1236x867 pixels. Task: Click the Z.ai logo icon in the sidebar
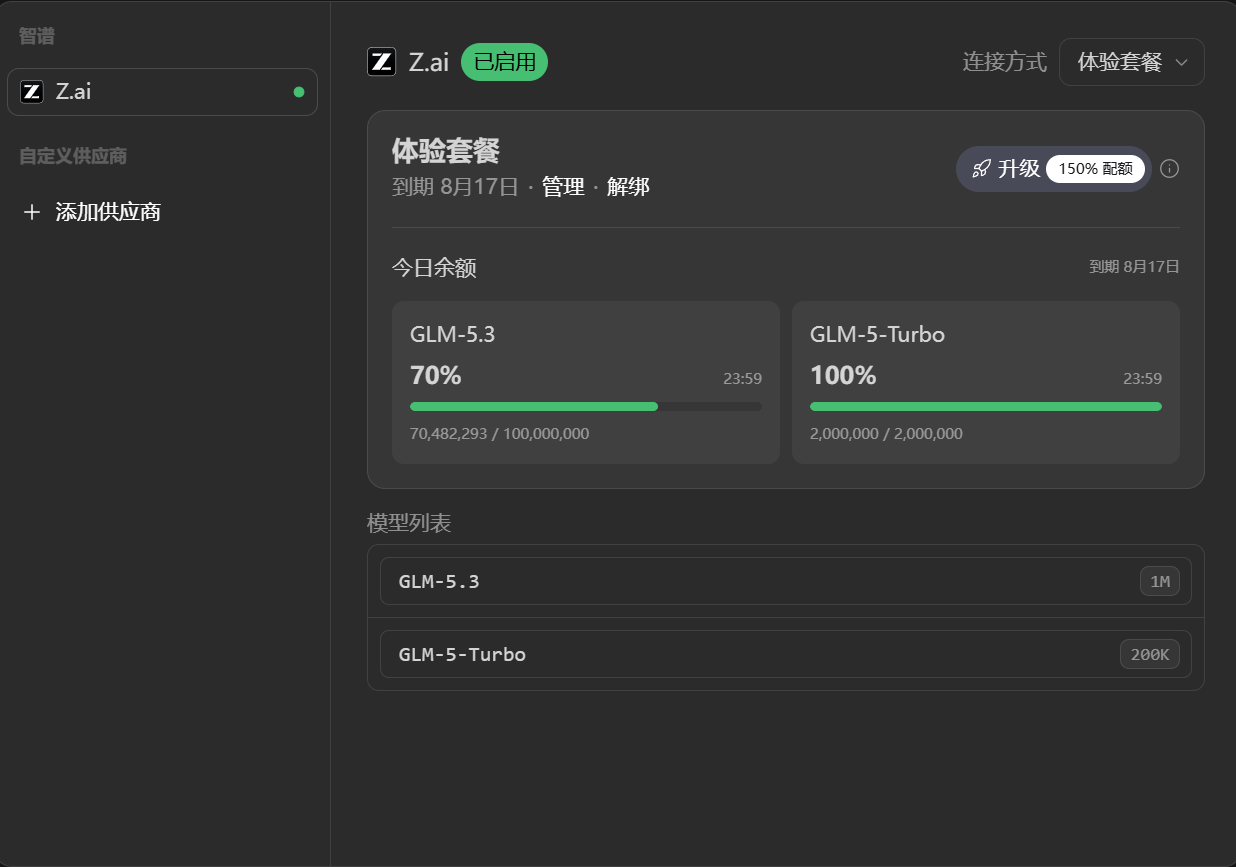pyautogui.click(x=32, y=92)
